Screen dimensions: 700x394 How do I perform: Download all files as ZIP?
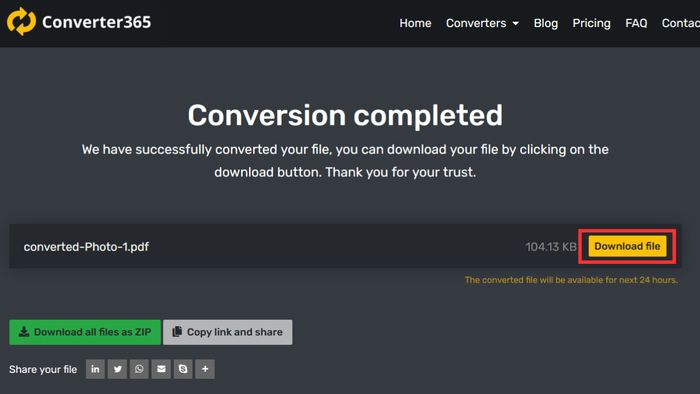coord(85,332)
